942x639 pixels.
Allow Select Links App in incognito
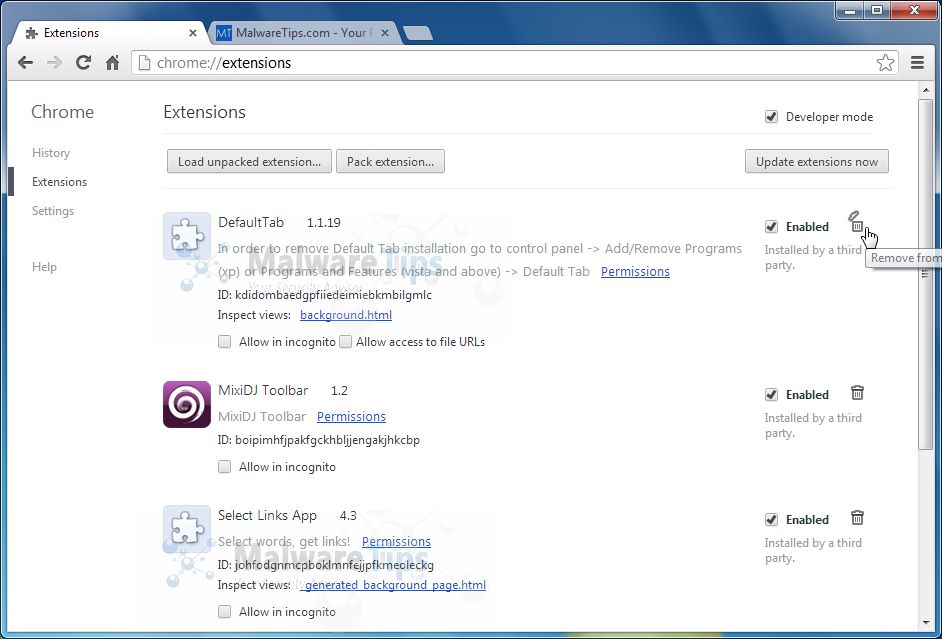224,612
